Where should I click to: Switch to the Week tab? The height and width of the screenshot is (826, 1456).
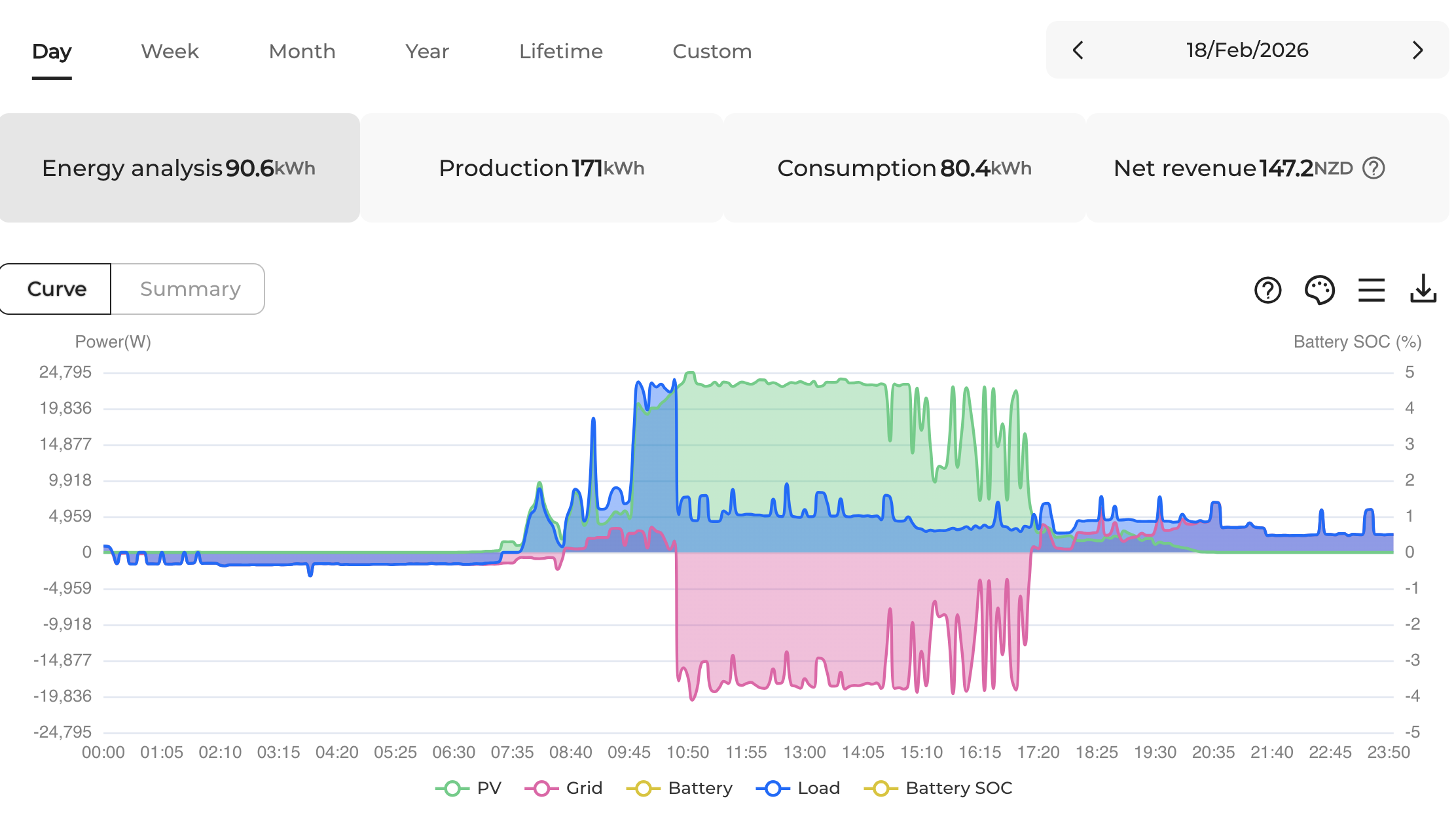pyautogui.click(x=170, y=51)
